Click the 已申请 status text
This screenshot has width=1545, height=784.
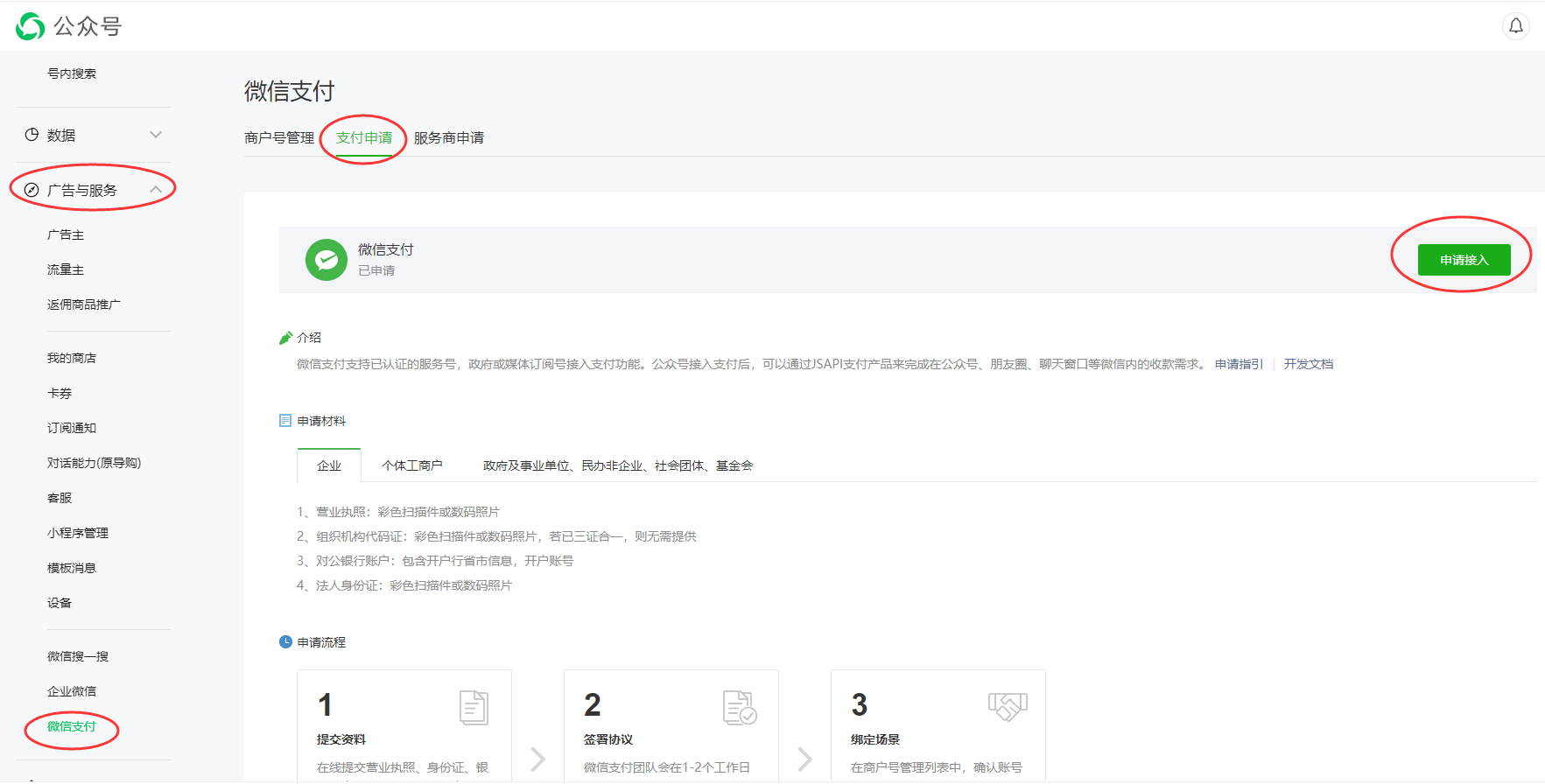376,270
